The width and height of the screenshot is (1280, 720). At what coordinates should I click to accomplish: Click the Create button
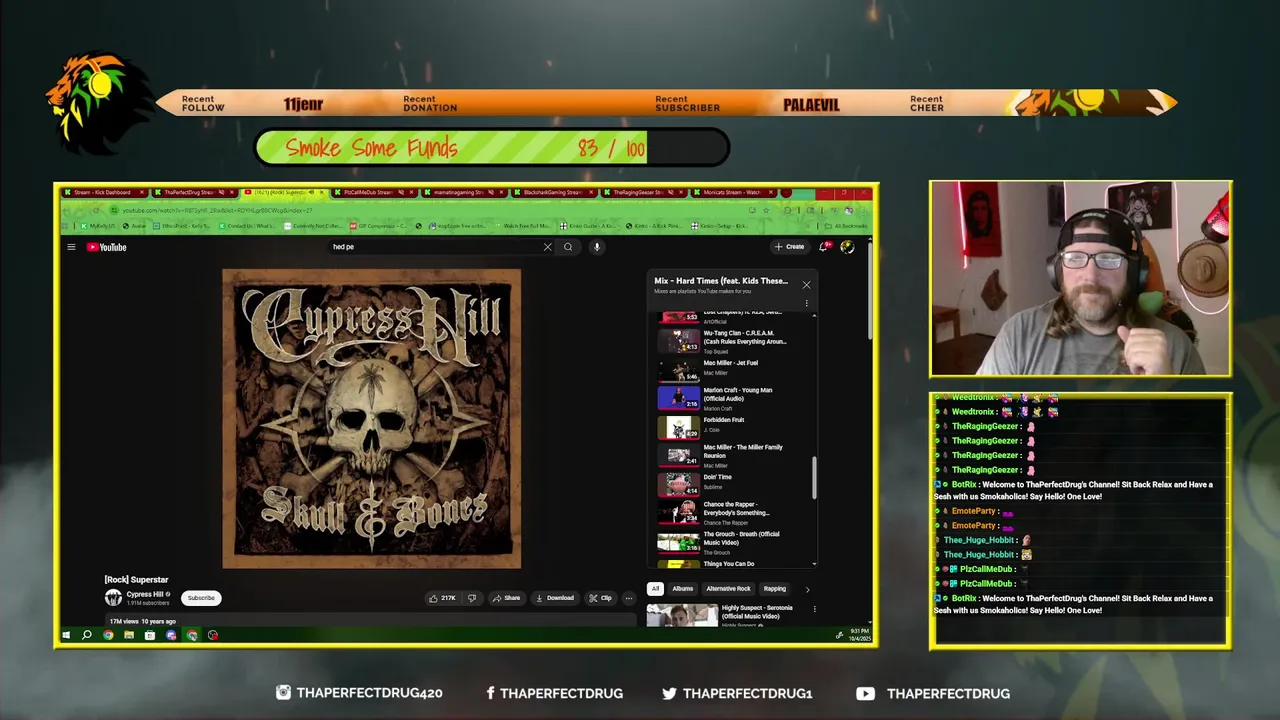click(x=789, y=247)
